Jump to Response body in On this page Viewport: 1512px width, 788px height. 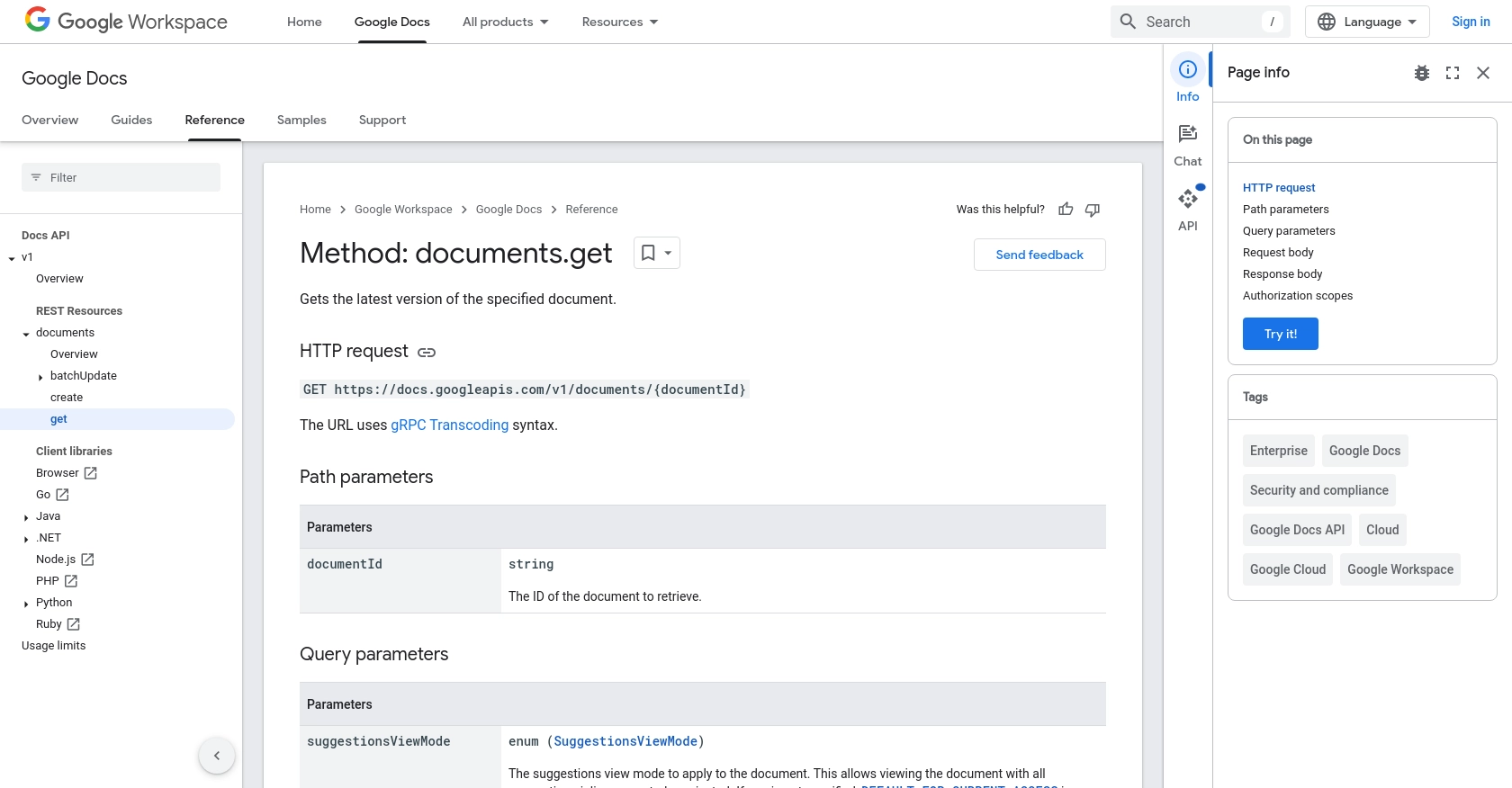point(1282,274)
